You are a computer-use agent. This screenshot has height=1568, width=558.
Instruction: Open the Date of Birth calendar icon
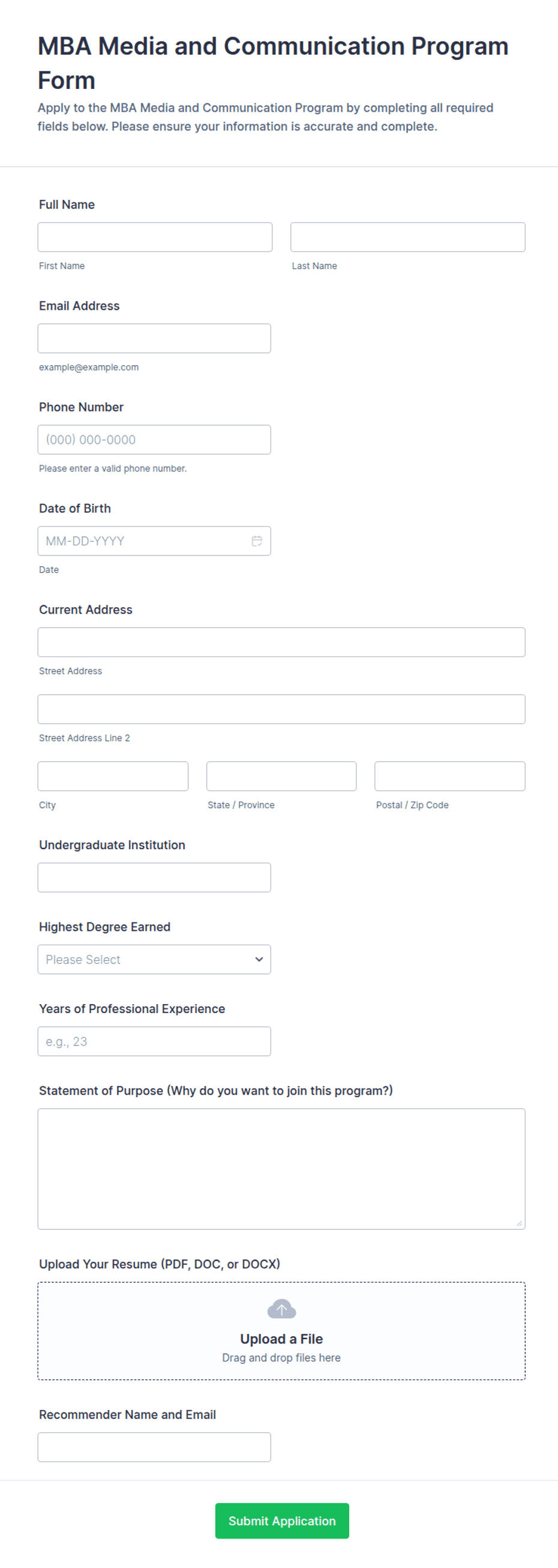coord(257,540)
